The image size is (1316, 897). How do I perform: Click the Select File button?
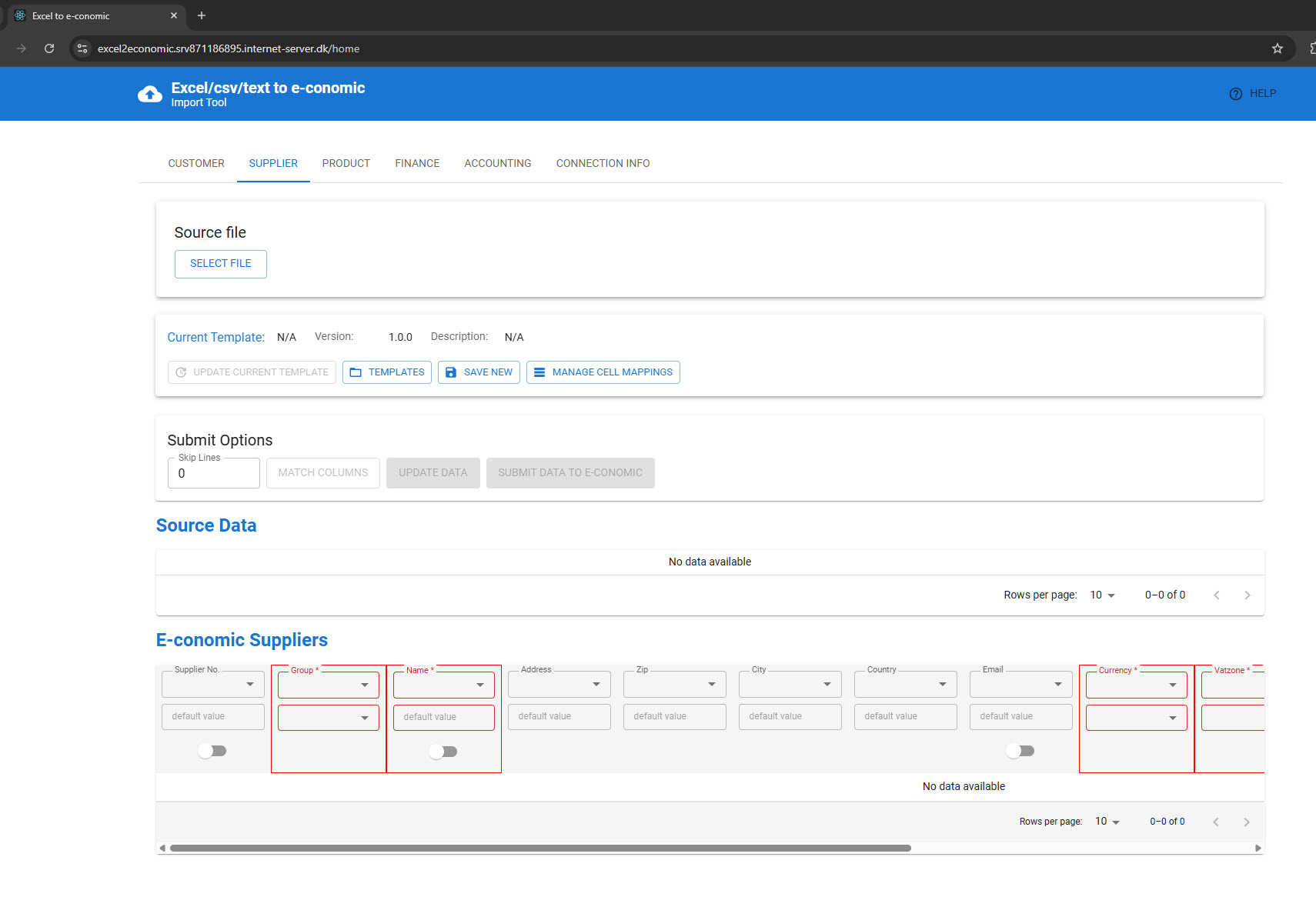click(x=221, y=264)
